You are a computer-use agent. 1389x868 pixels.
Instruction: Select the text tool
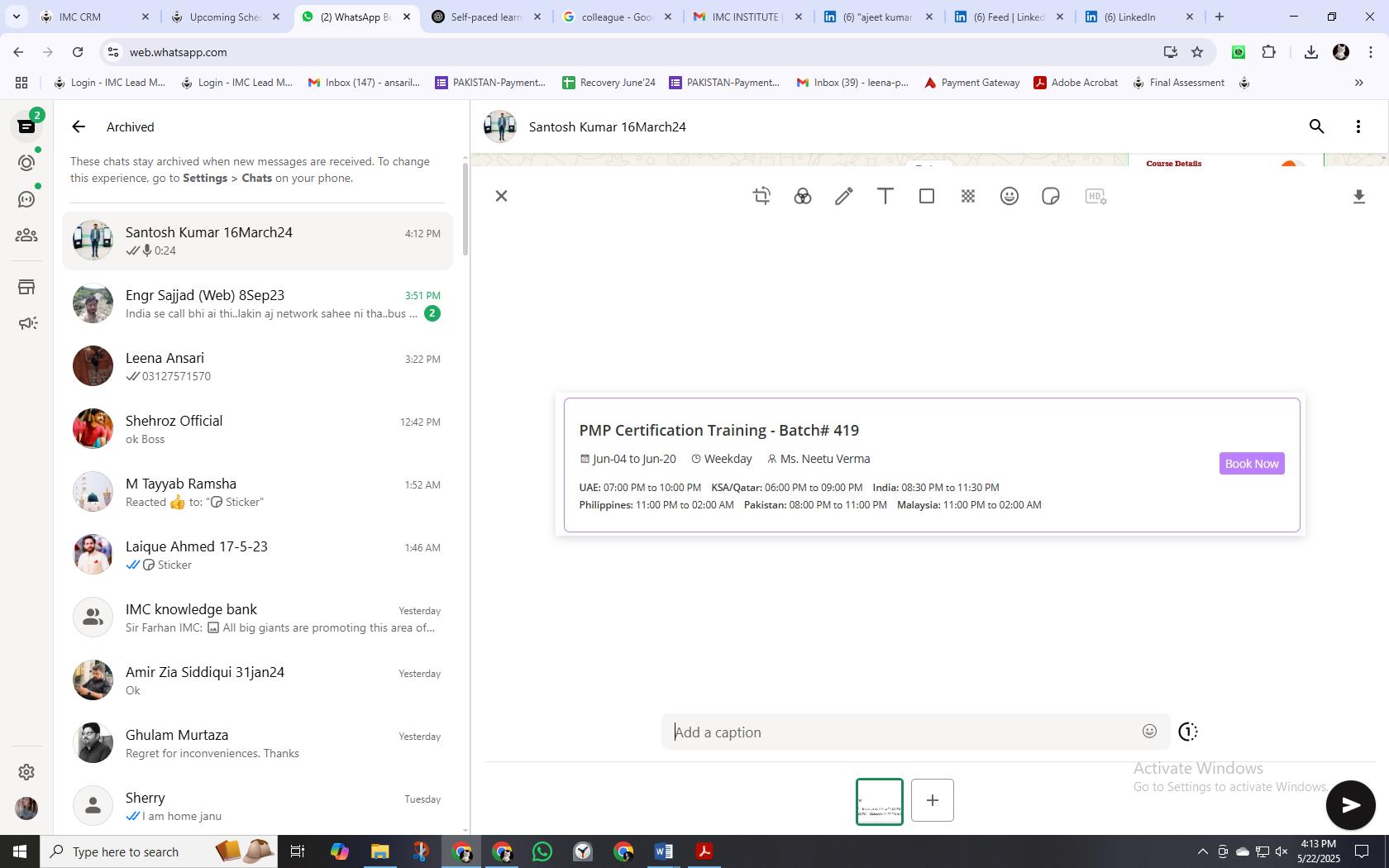click(885, 196)
